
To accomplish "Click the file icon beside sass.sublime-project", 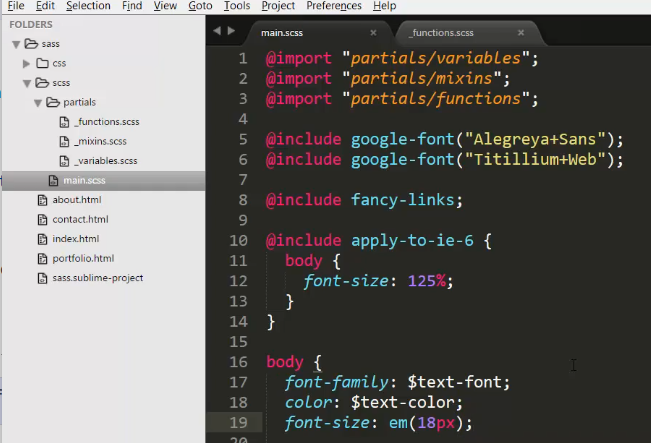I will click(x=42, y=278).
